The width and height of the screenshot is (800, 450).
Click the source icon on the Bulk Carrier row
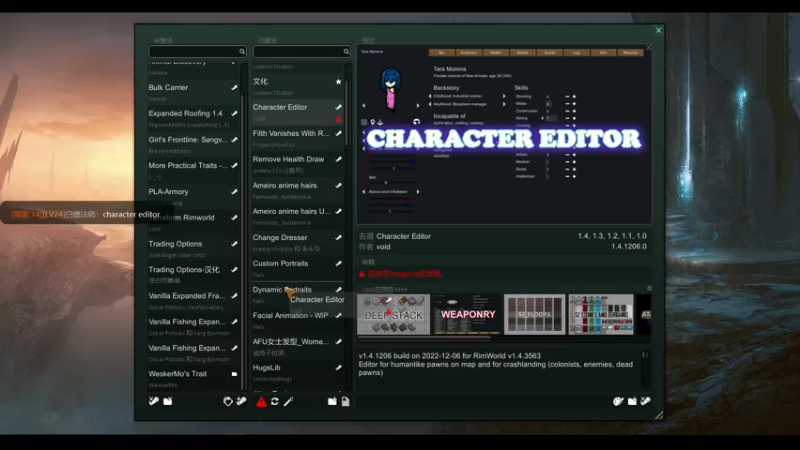234,88
